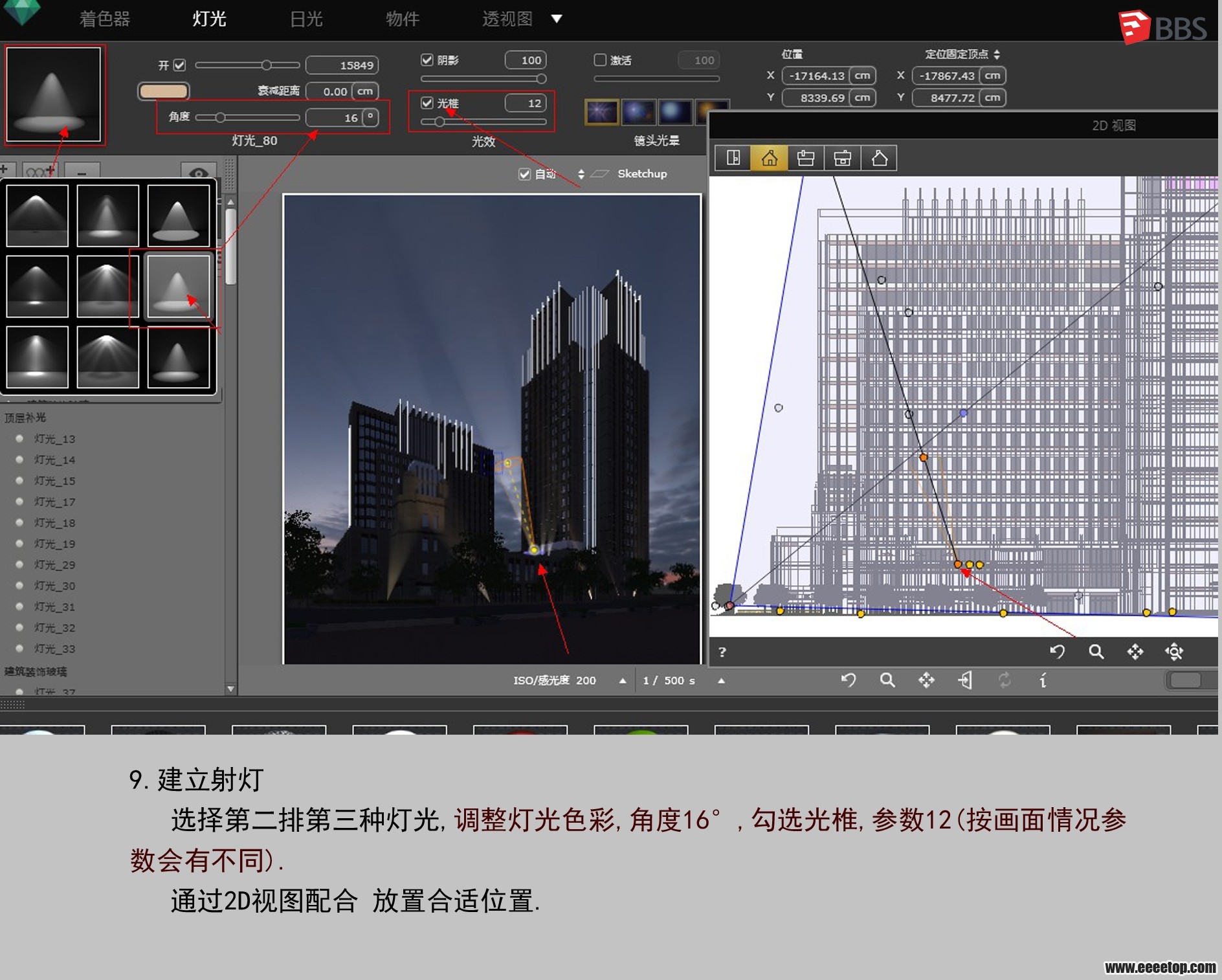Viewport: 1222px width, 980px height.
Task: Select the first star-shaped lens flare preset
Action: 601,111
